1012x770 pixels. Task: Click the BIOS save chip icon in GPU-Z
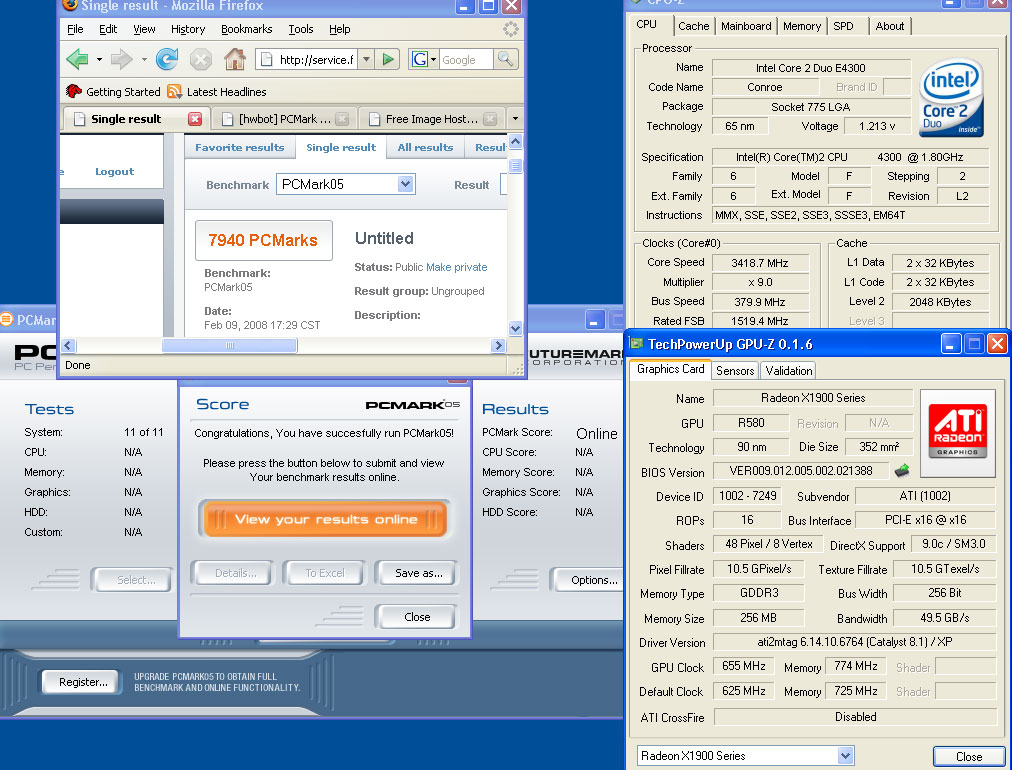(x=902, y=471)
